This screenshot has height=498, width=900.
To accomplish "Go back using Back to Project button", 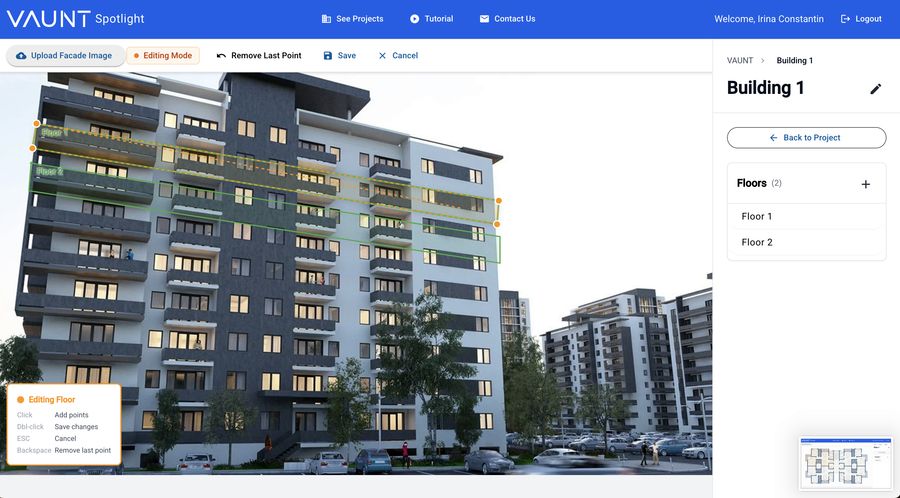I will [806, 138].
